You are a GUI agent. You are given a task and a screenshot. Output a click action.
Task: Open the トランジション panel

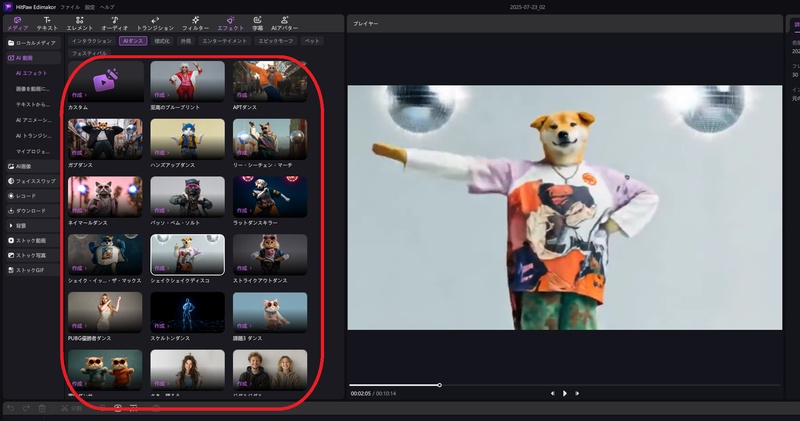(x=155, y=23)
